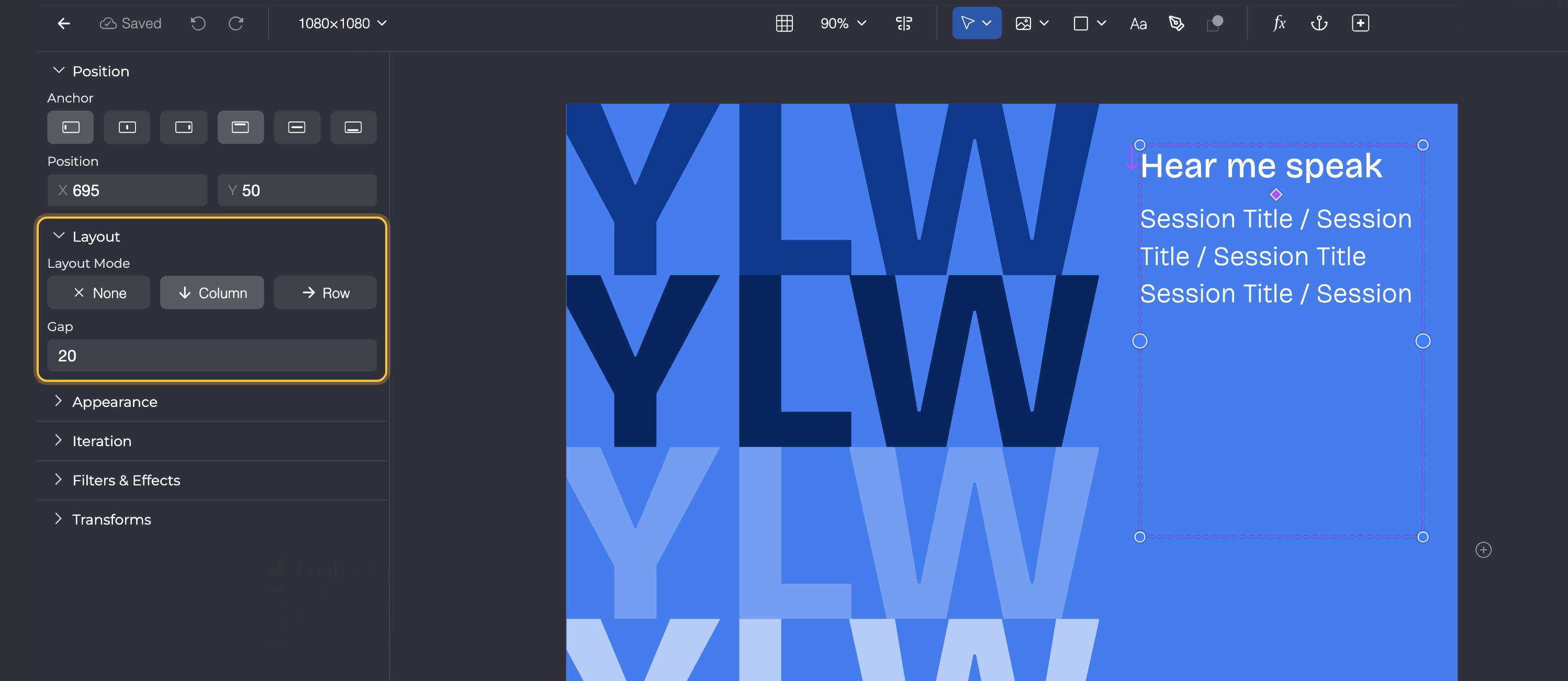Select the rectangle shape tool

[1080, 23]
